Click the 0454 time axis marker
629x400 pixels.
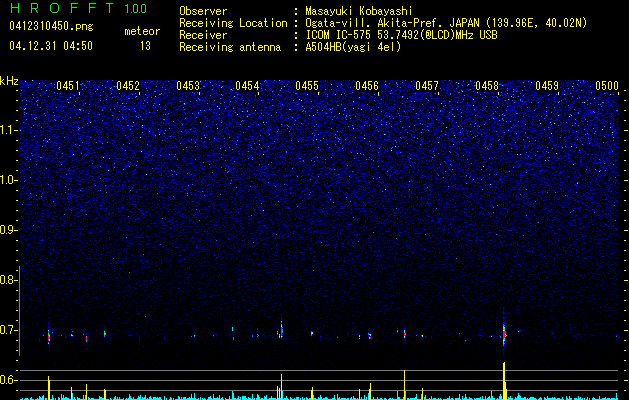coord(248,86)
